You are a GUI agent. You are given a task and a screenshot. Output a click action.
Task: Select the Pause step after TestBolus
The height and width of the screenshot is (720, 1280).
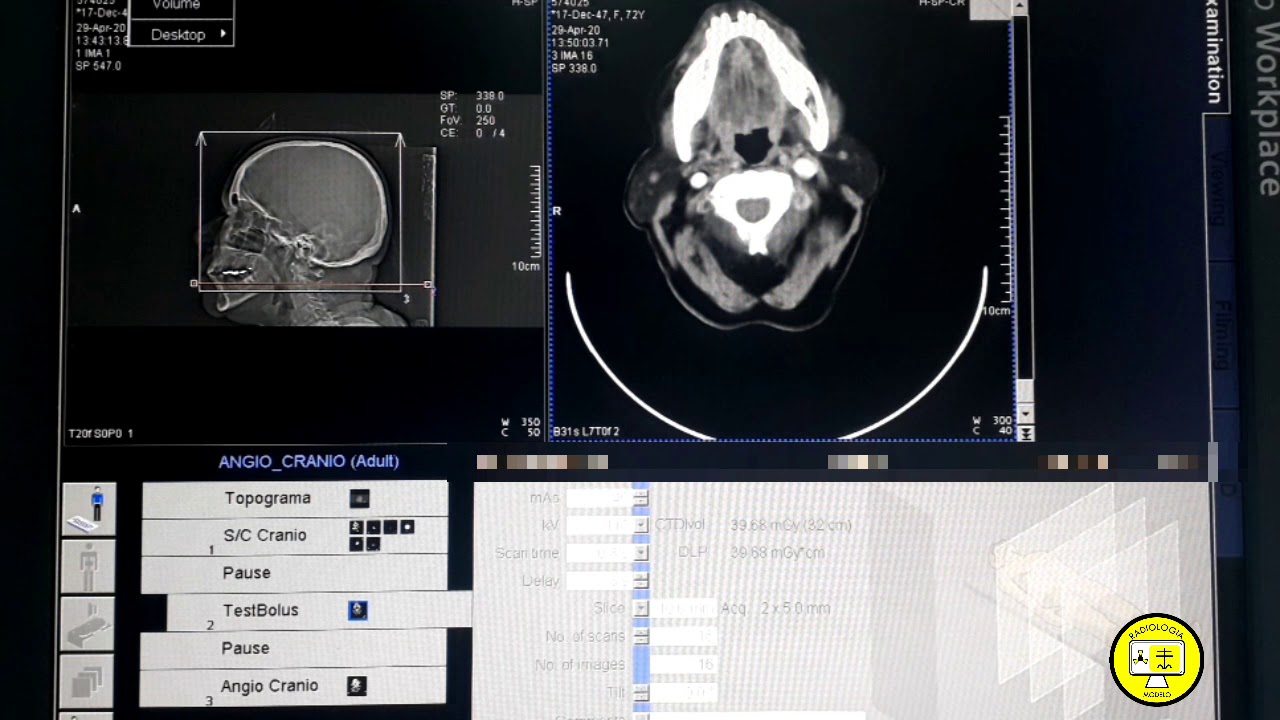tap(293, 649)
